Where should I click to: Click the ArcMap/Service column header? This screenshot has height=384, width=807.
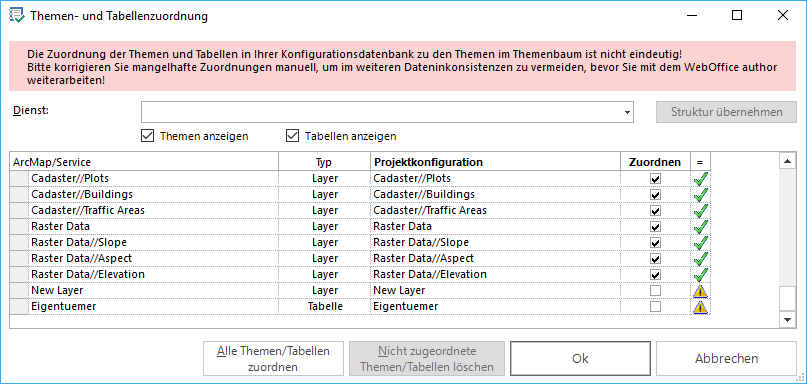[x=145, y=162]
